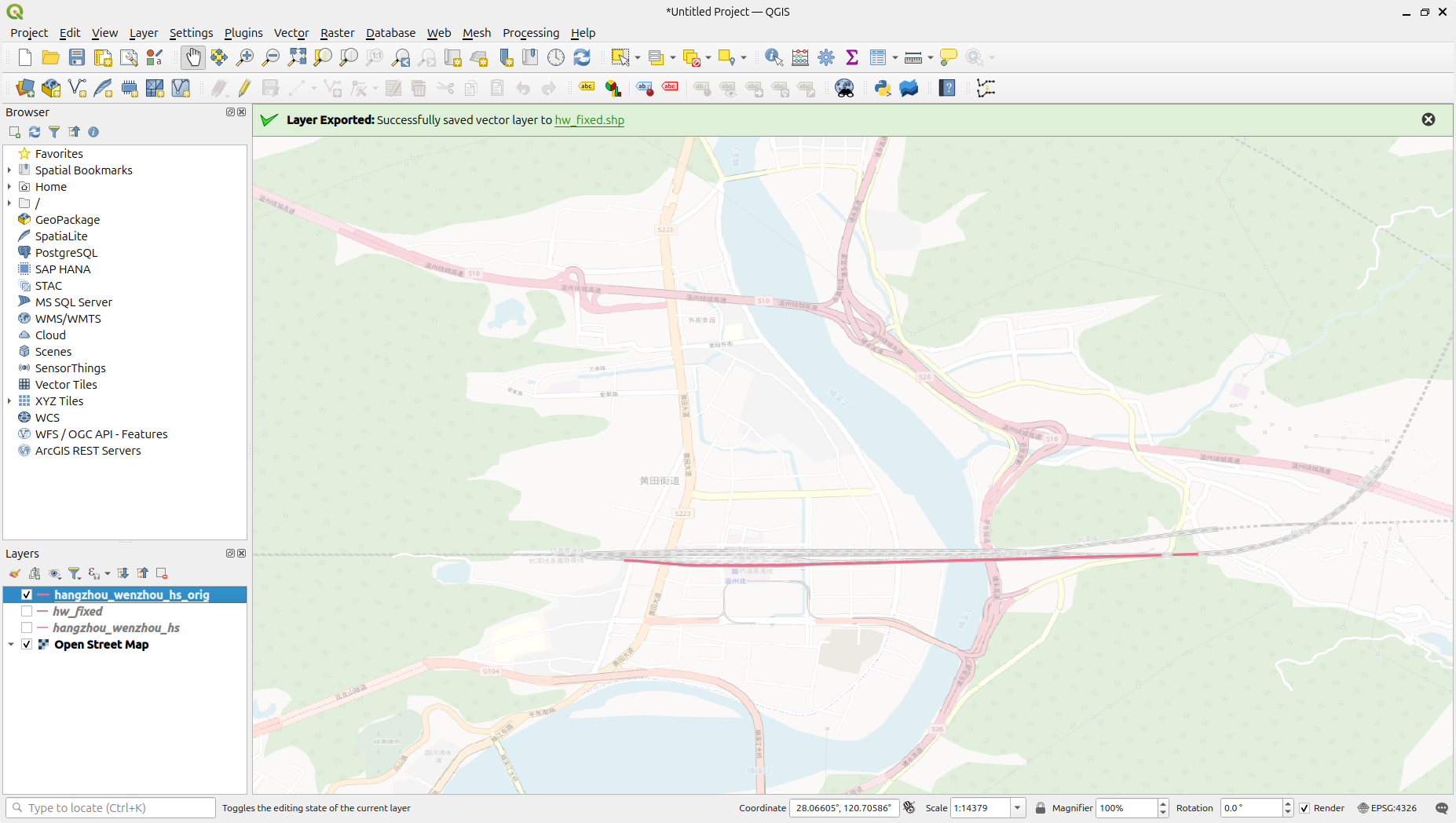Follow the hw_fixed.shp link
The image size is (1456, 823).
pyautogui.click(x=589, y=120)
